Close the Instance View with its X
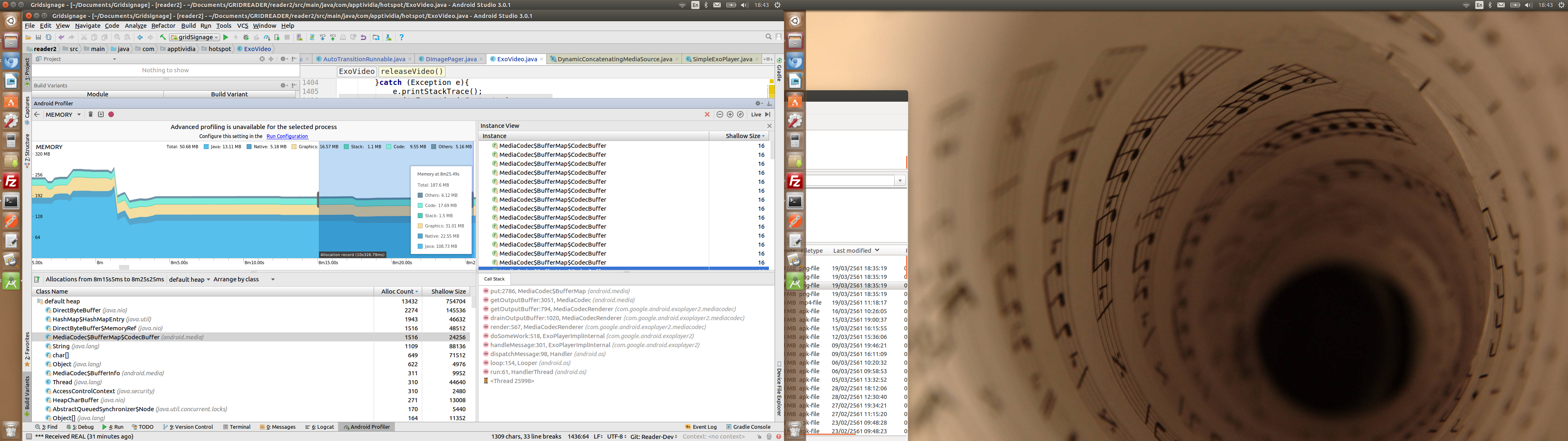Image resolution: width=1568 pixels, height=441 pixels. [x=769, y=125]
